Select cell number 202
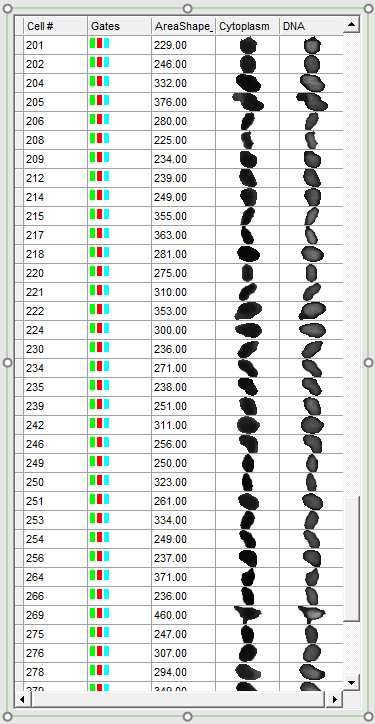The width and height of the screenshot is (375, 724). (35, 64)
